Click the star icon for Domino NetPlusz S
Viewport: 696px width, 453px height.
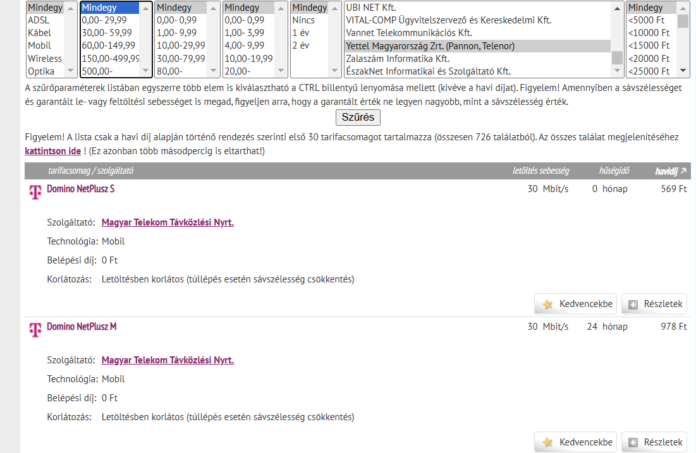click(x=547, y=304)
